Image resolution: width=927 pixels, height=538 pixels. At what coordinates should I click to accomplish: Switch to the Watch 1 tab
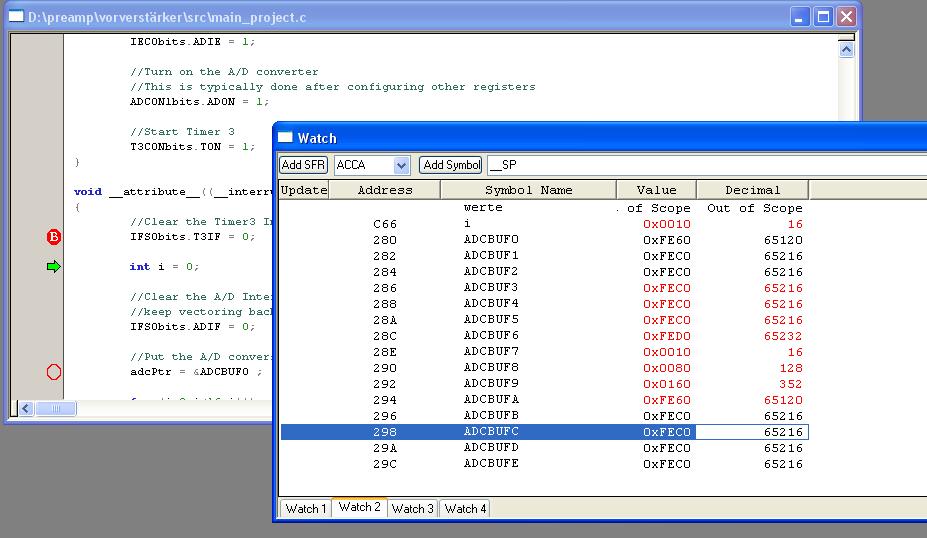pyautogui.click(x=305, y=508)
